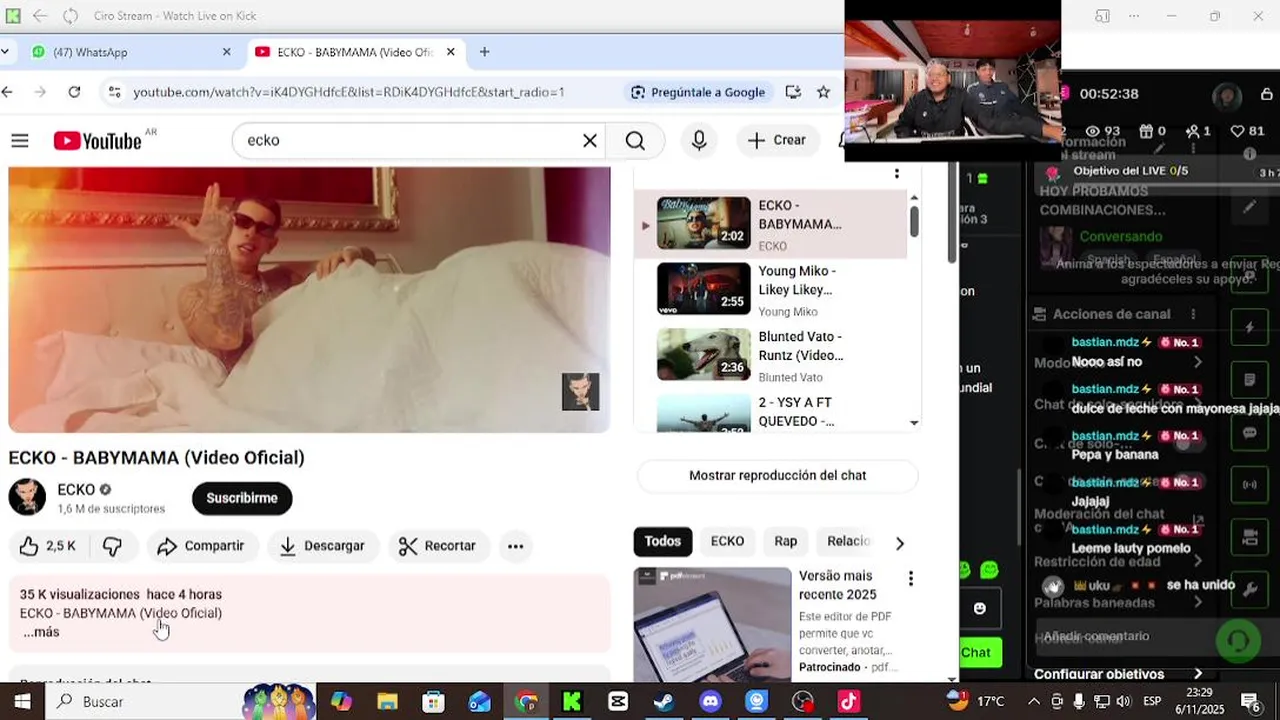Open the Kick app from the taskbar
1280x720 pixels.
pyautogui.click(x=572, y=702)
